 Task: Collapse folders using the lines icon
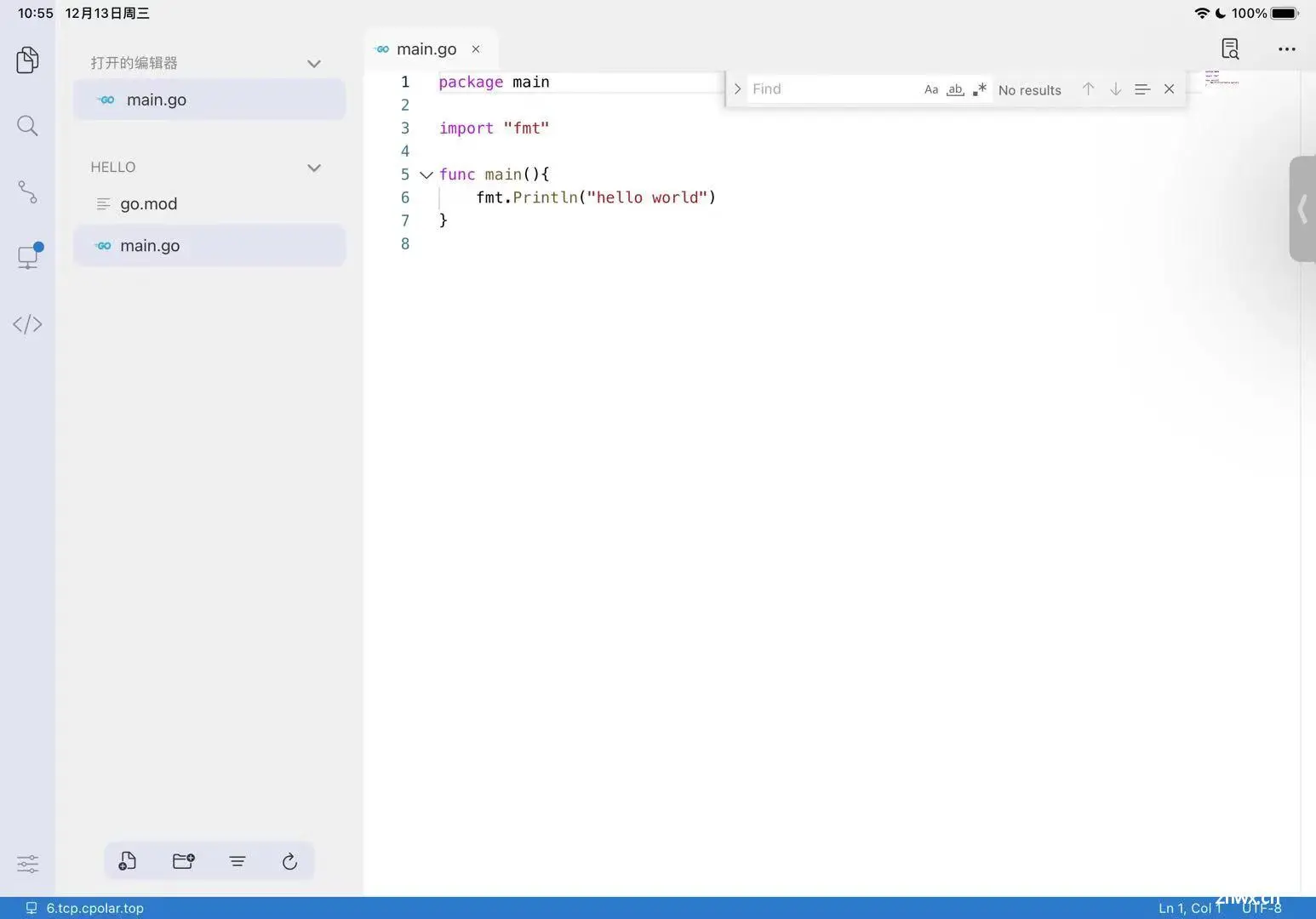[x=237, y=862]
